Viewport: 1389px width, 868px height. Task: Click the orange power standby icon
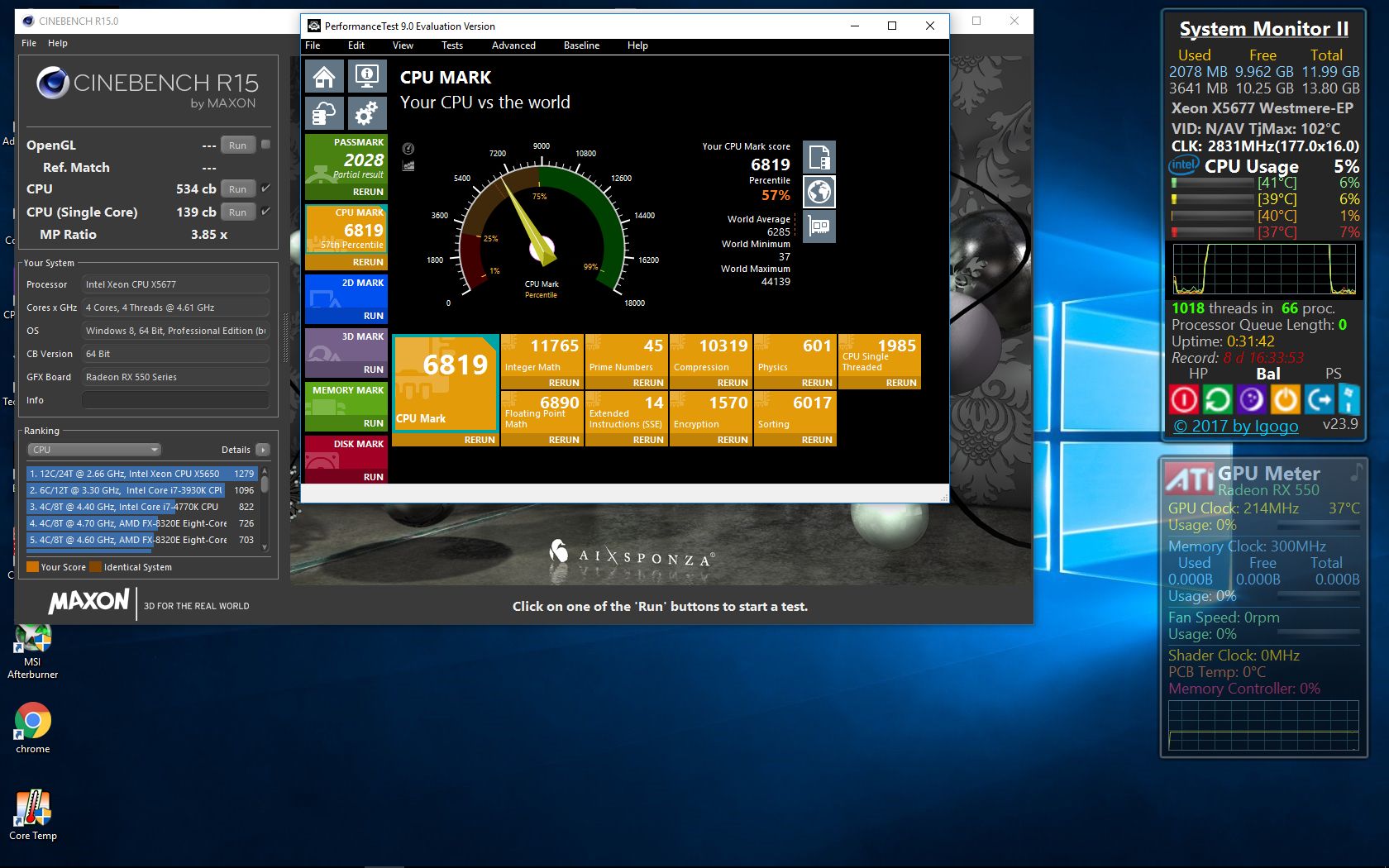point(1286,400)
